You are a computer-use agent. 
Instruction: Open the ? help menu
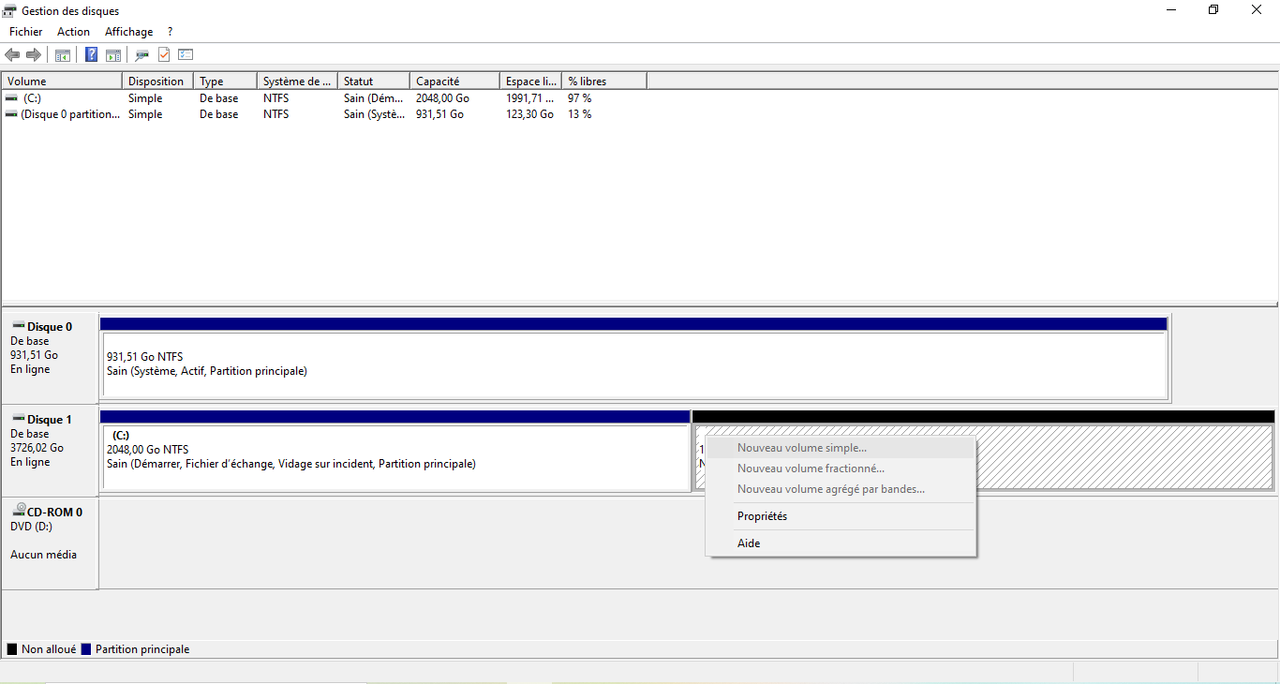click(x=171, y=32)
